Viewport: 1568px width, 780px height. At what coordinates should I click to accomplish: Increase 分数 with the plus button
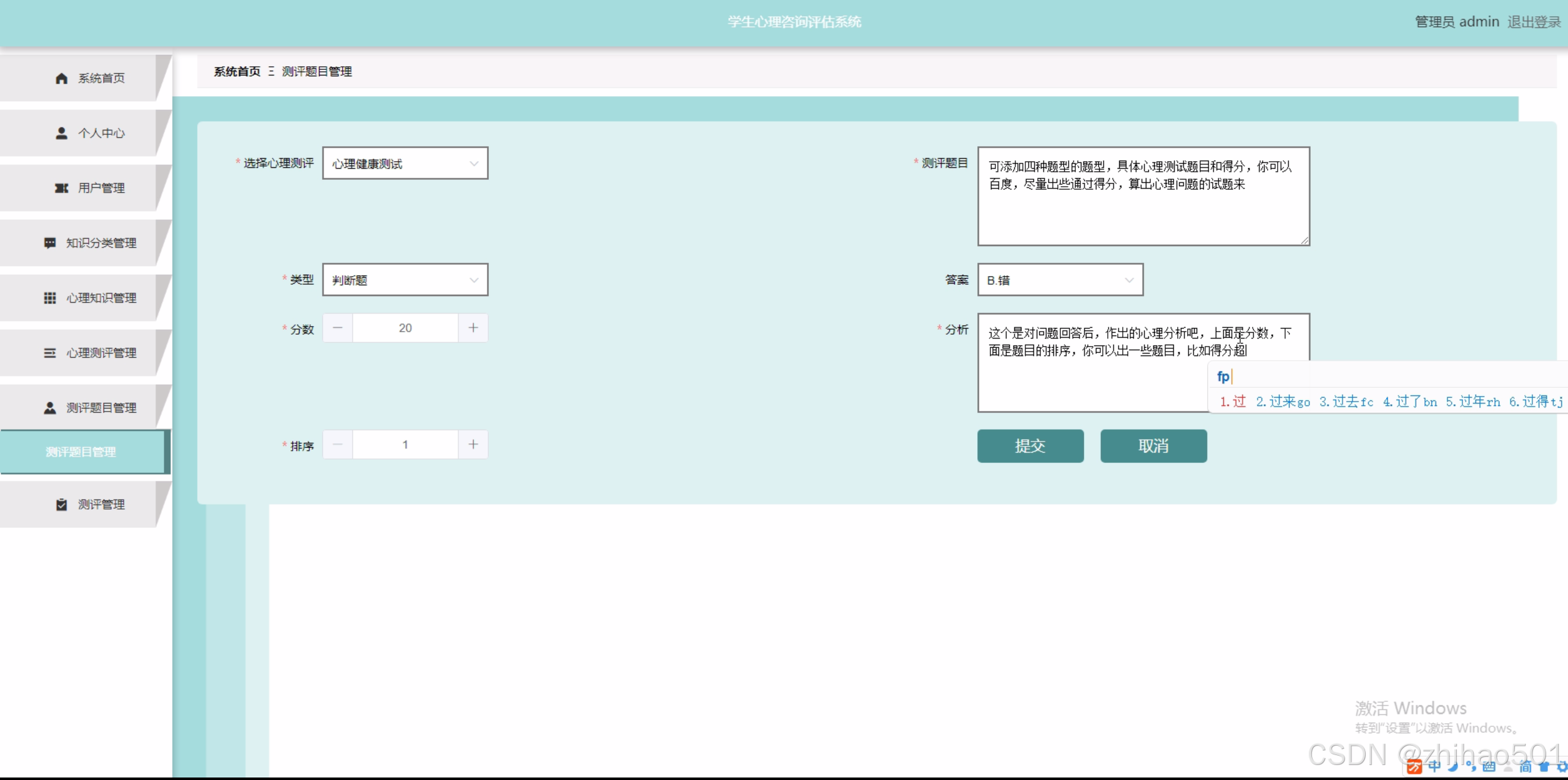coord(473,328)
